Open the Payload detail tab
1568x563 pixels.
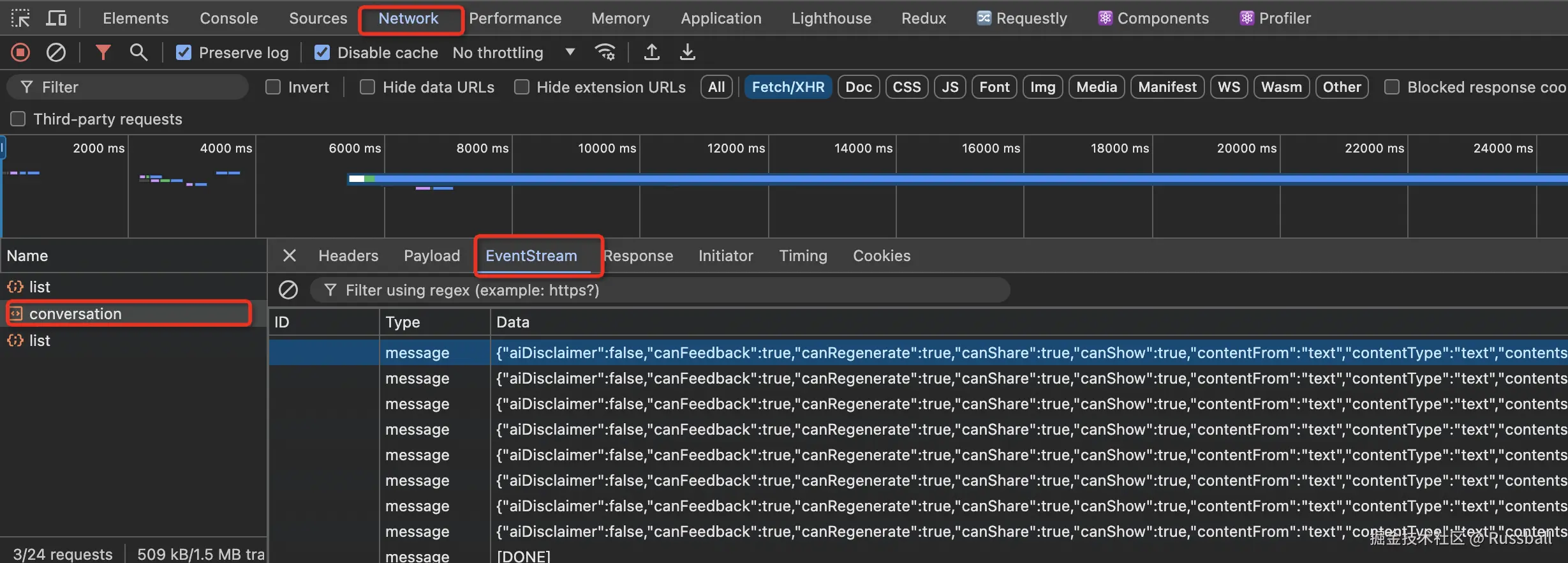tap(432, 256)
